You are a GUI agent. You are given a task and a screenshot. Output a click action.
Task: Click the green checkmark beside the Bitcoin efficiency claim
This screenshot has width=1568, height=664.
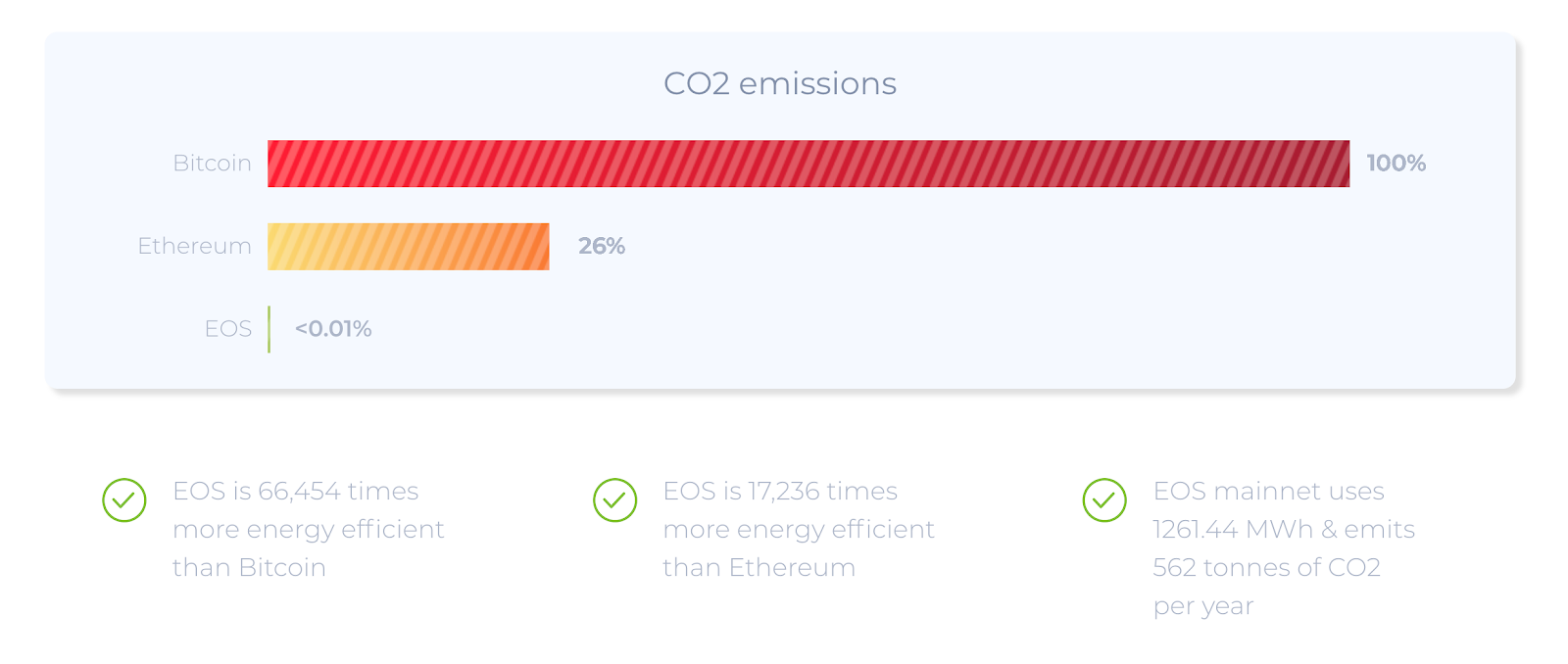(124, 500)
